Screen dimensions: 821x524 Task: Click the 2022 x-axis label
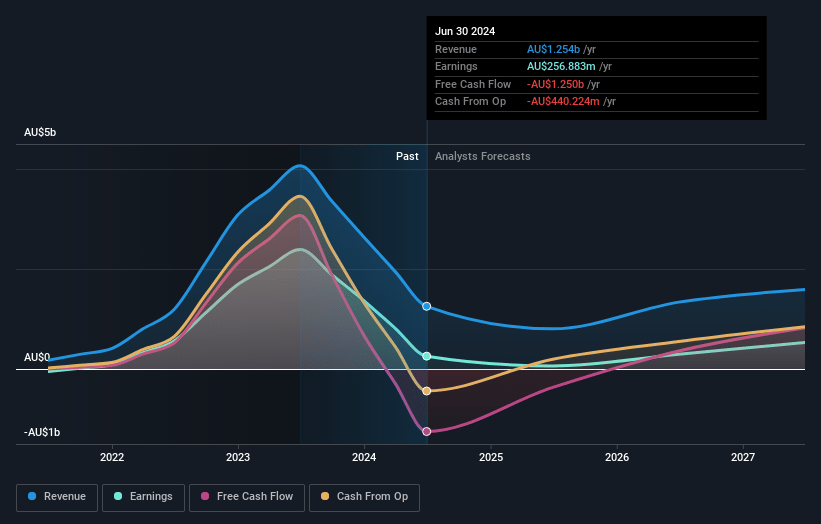coord(112,457)
